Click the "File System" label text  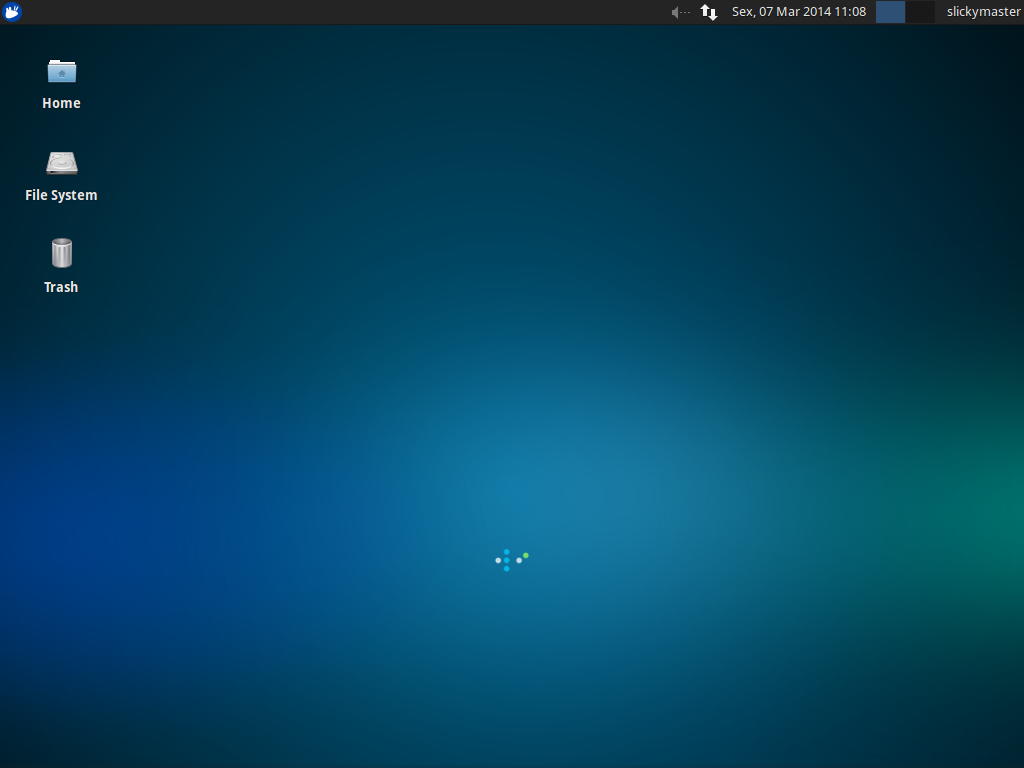coord(61,195)
